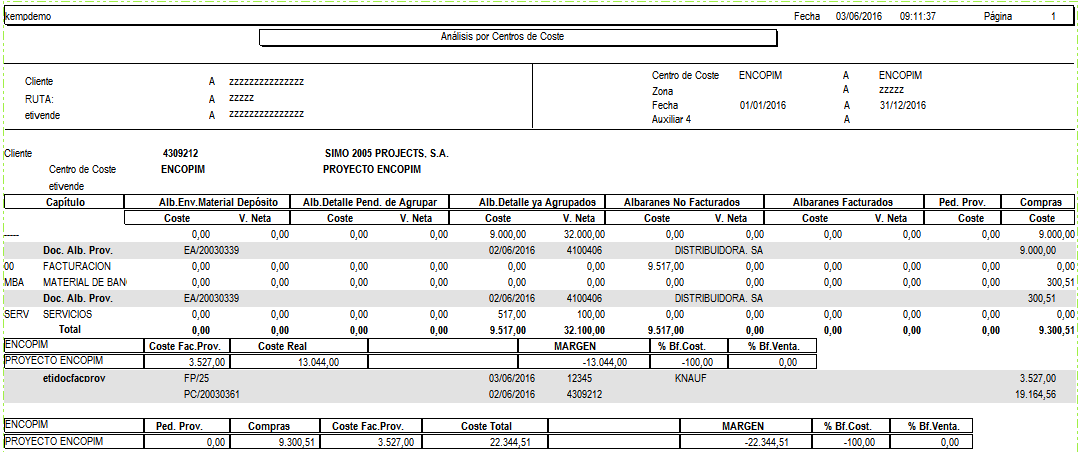Click the total value '32.100,00'
The image size is (1080, 452).
583,331
